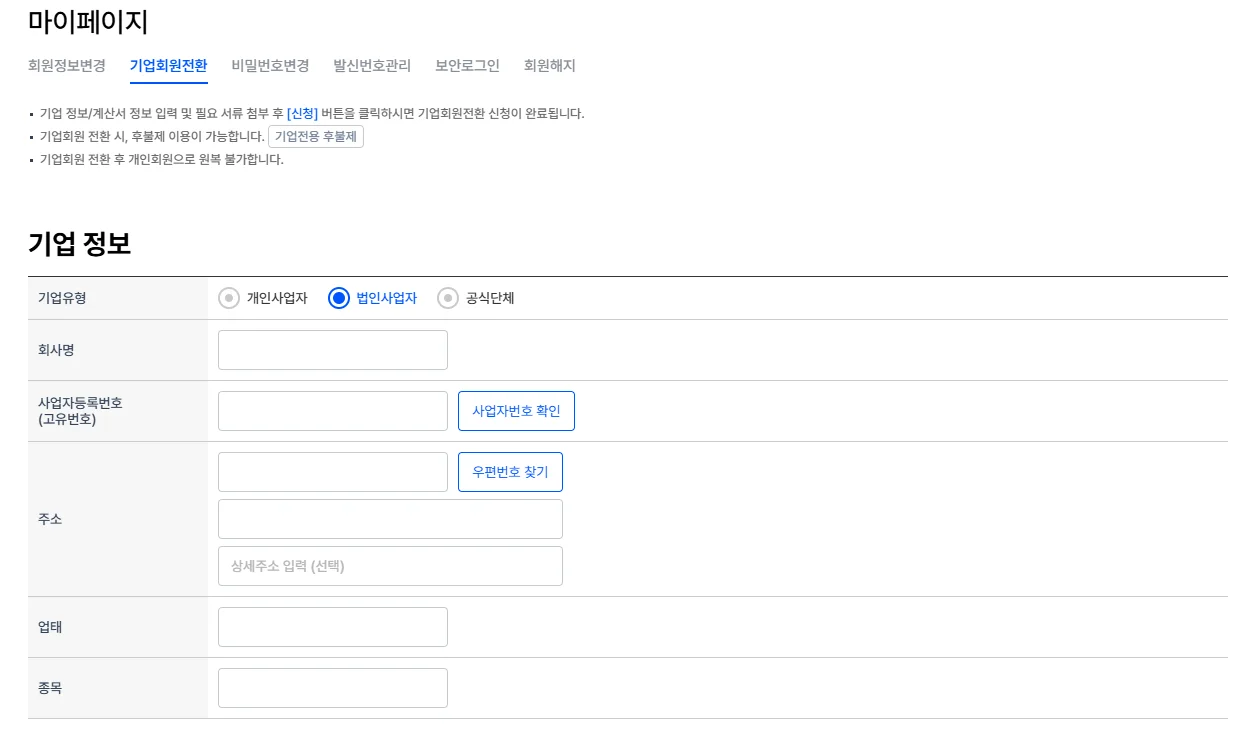The height and width of the screenshot is (734, 1256).
Task: Select the 개인사업자 radio button
Action: click(229, 298)
